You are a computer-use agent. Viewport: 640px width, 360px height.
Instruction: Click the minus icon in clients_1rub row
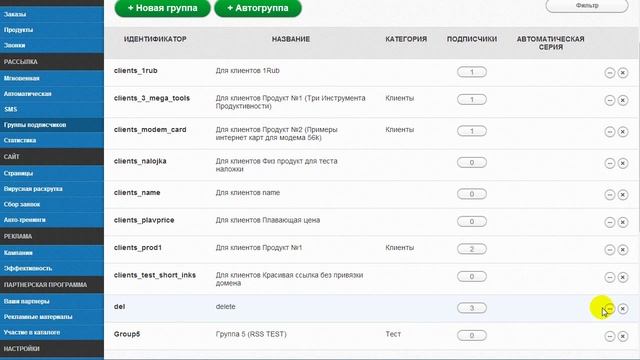[x=610, y=73]
